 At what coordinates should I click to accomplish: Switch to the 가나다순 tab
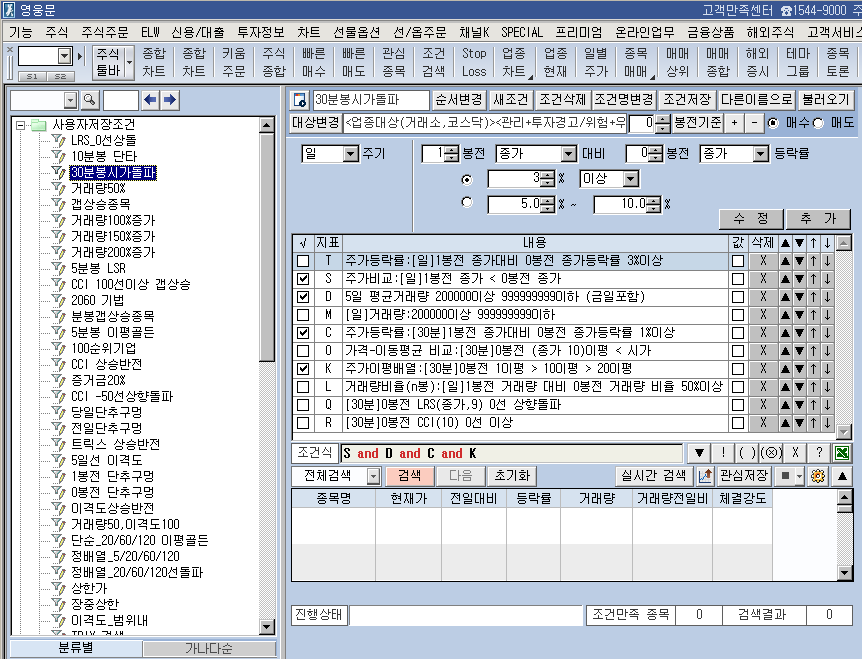(210, 648)
